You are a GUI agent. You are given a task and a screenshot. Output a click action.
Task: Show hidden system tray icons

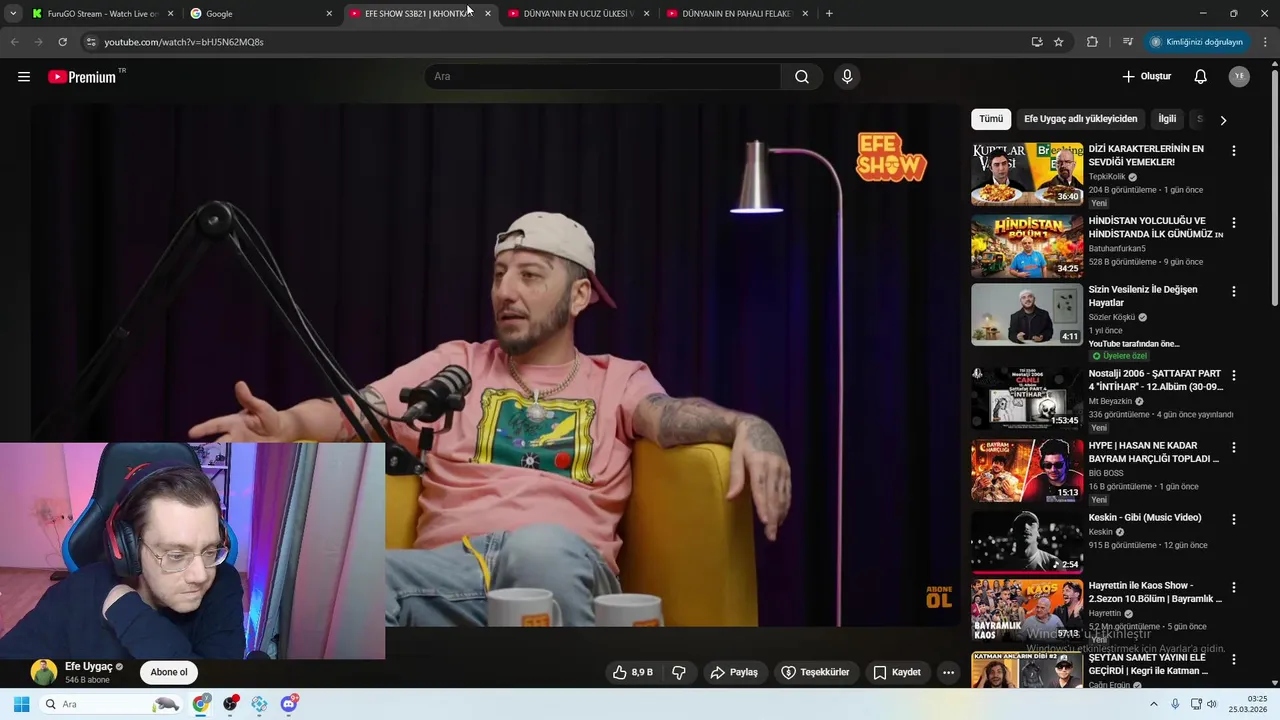pos(1153,704)
